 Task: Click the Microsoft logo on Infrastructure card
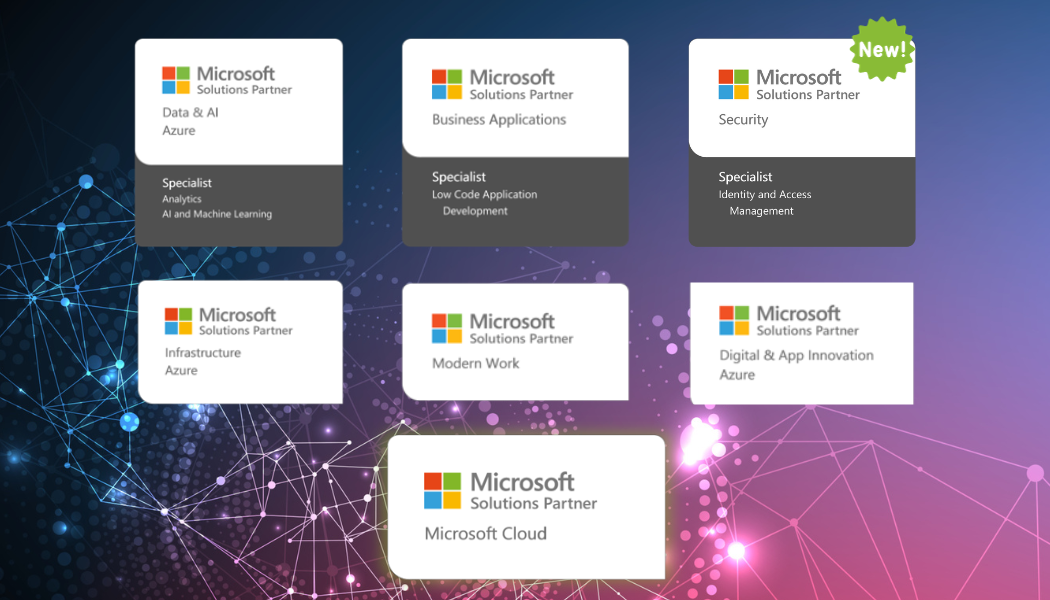point(178,321)
